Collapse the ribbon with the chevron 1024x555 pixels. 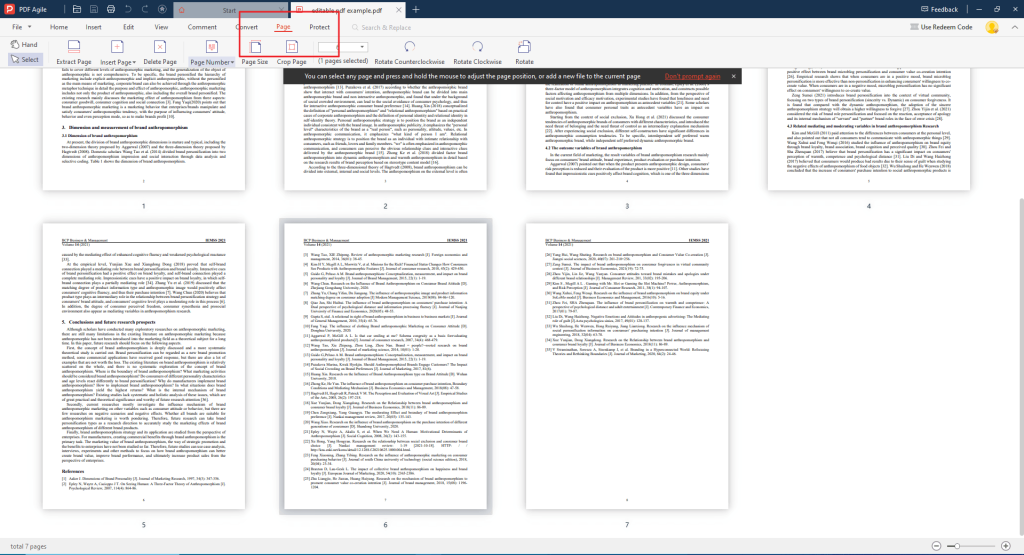[x=1014, y=27]
